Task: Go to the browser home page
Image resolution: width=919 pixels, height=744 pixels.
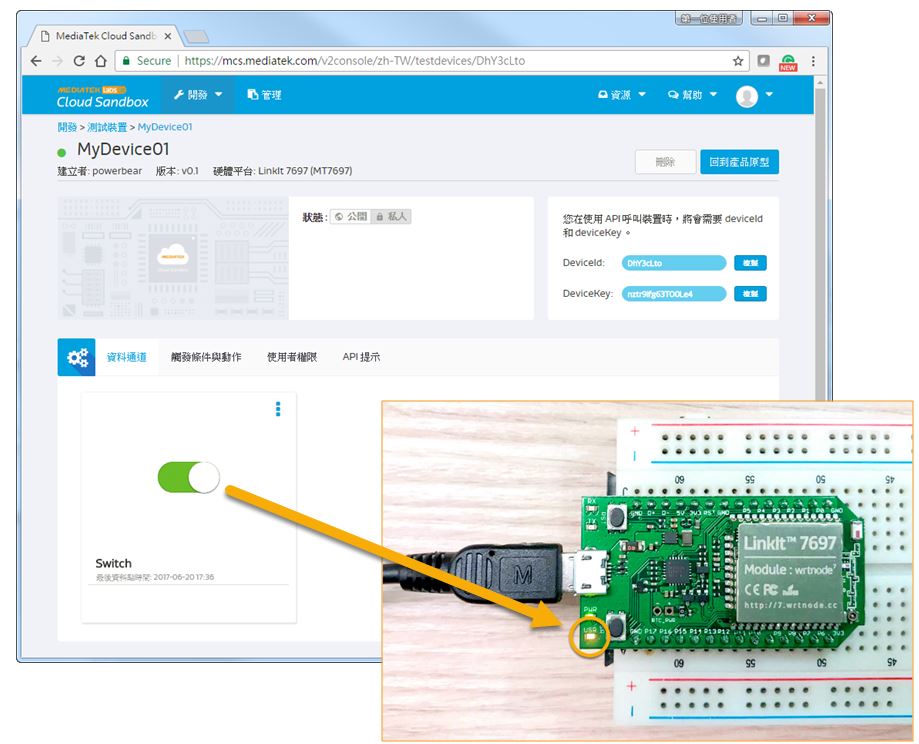Action: point(101,61)
